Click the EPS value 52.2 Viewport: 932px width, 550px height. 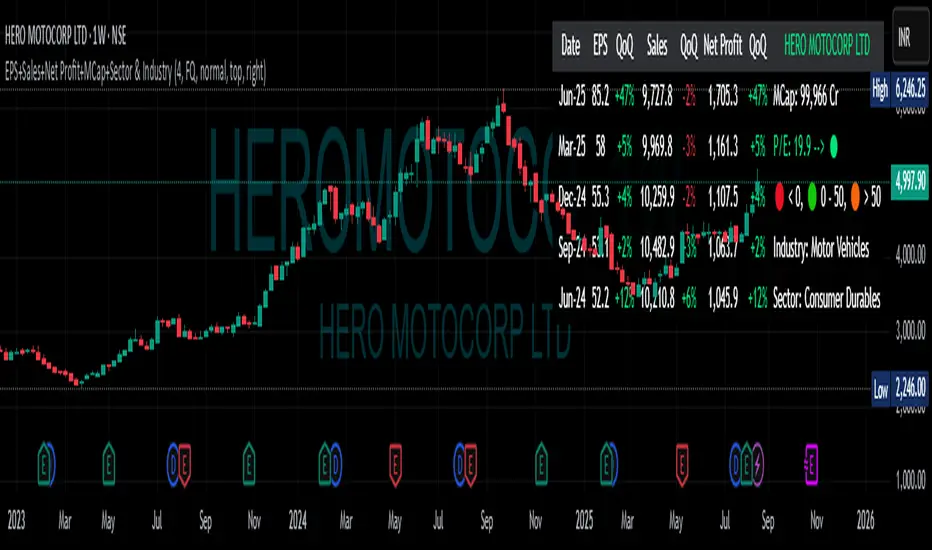click(600, 298)
